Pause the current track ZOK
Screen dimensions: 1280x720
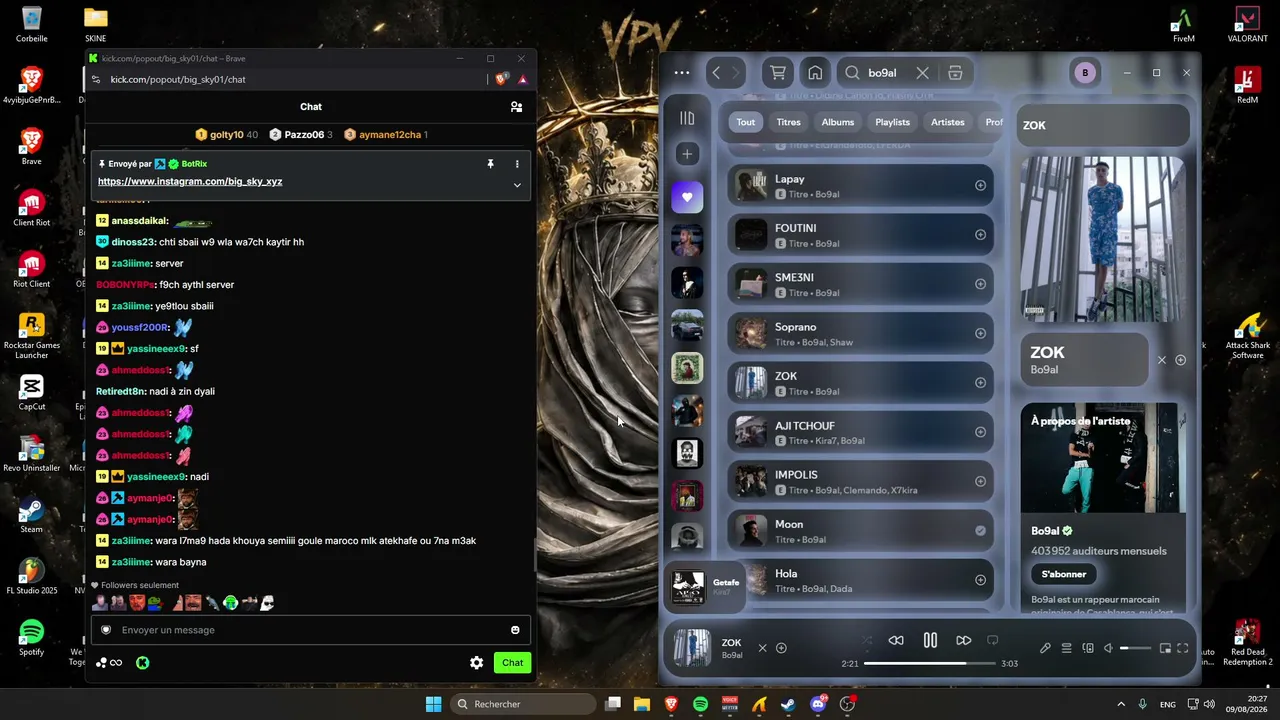coord(930,640)
